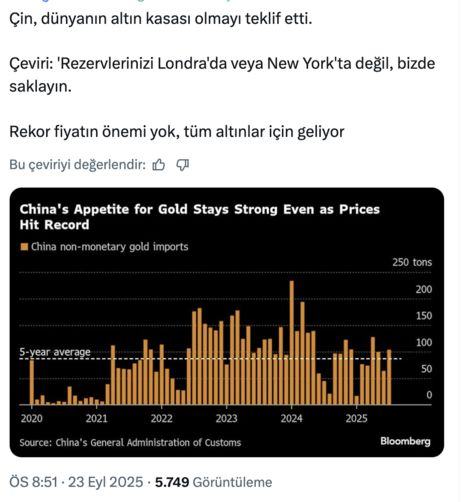The width and height of the screenshot is (462, 502).
Task: Click the 'Bu çeviriyi değerlendir' text
Action: point(78,165)
